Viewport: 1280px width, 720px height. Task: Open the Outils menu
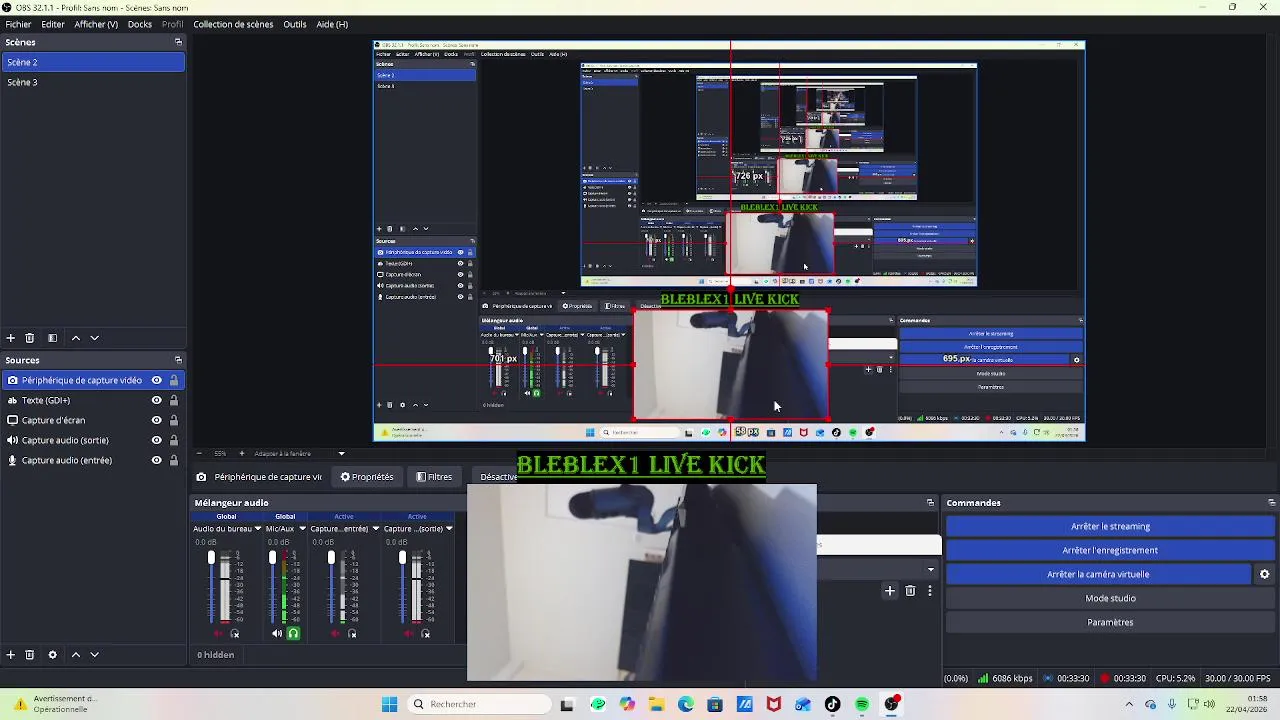(x=295, y=24)
